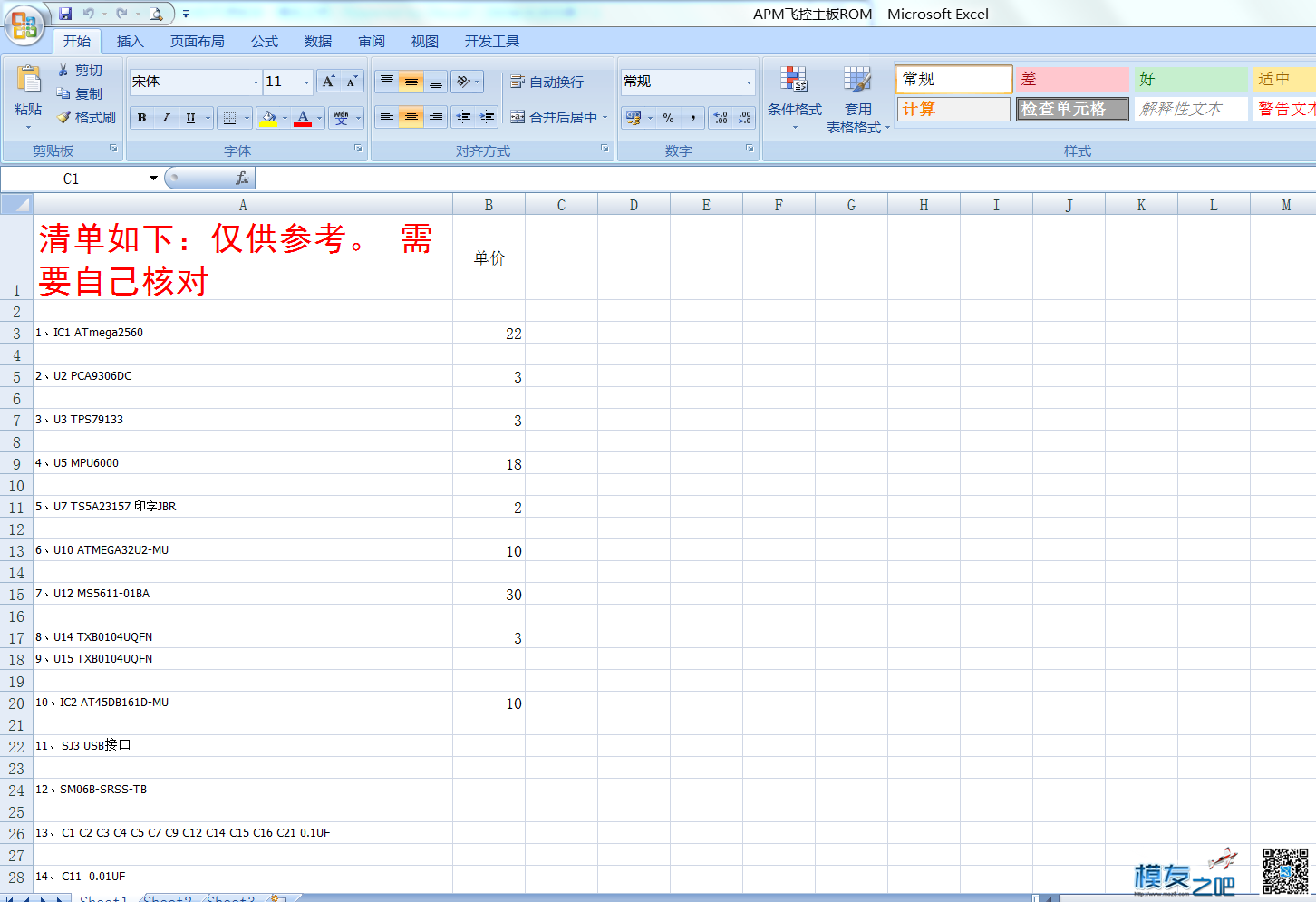Open the font size dropdown
The height and width of the screenshot is (902, 1316).
click(306, 82)
